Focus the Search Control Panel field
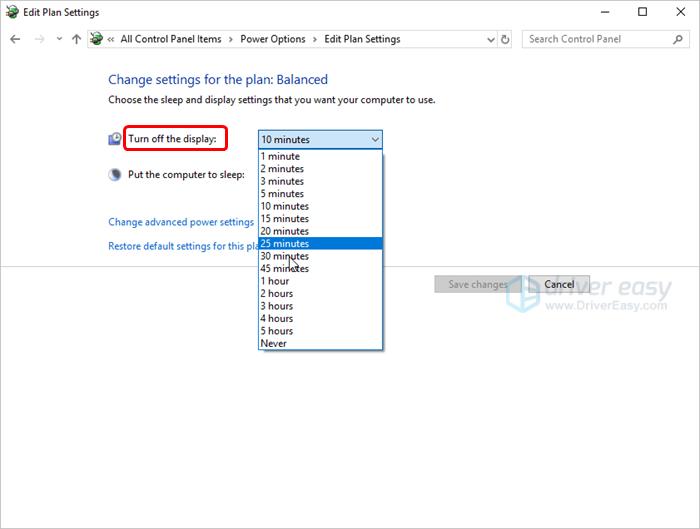The image size is (700, 529). coord(605,39)
